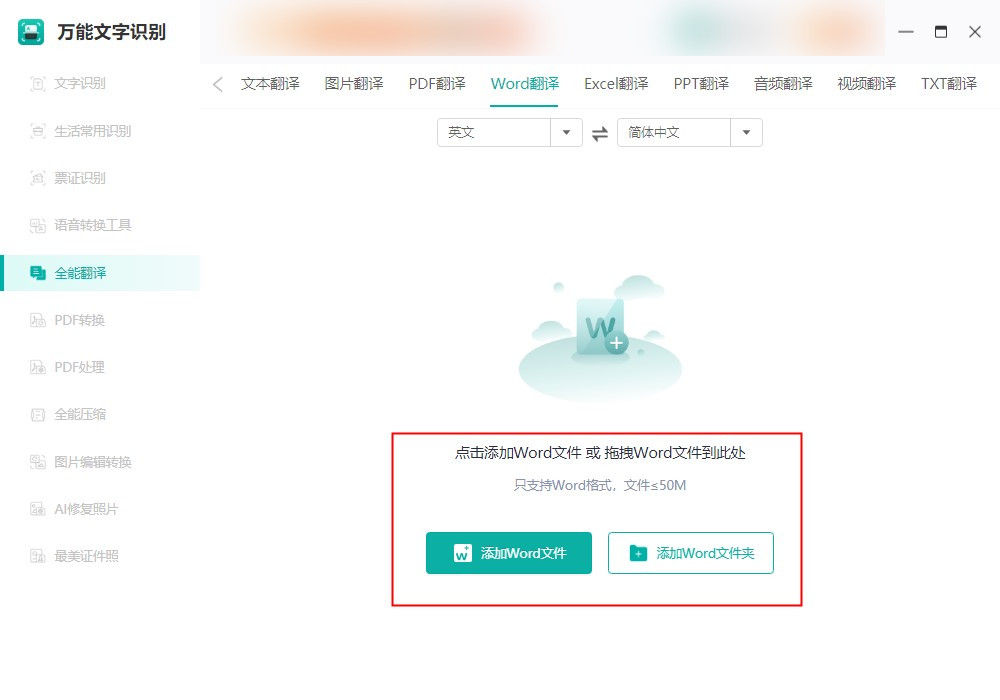Click the 全能翻译 sidebar icon
Screen dimensions: 1000x700
[38, 273]
